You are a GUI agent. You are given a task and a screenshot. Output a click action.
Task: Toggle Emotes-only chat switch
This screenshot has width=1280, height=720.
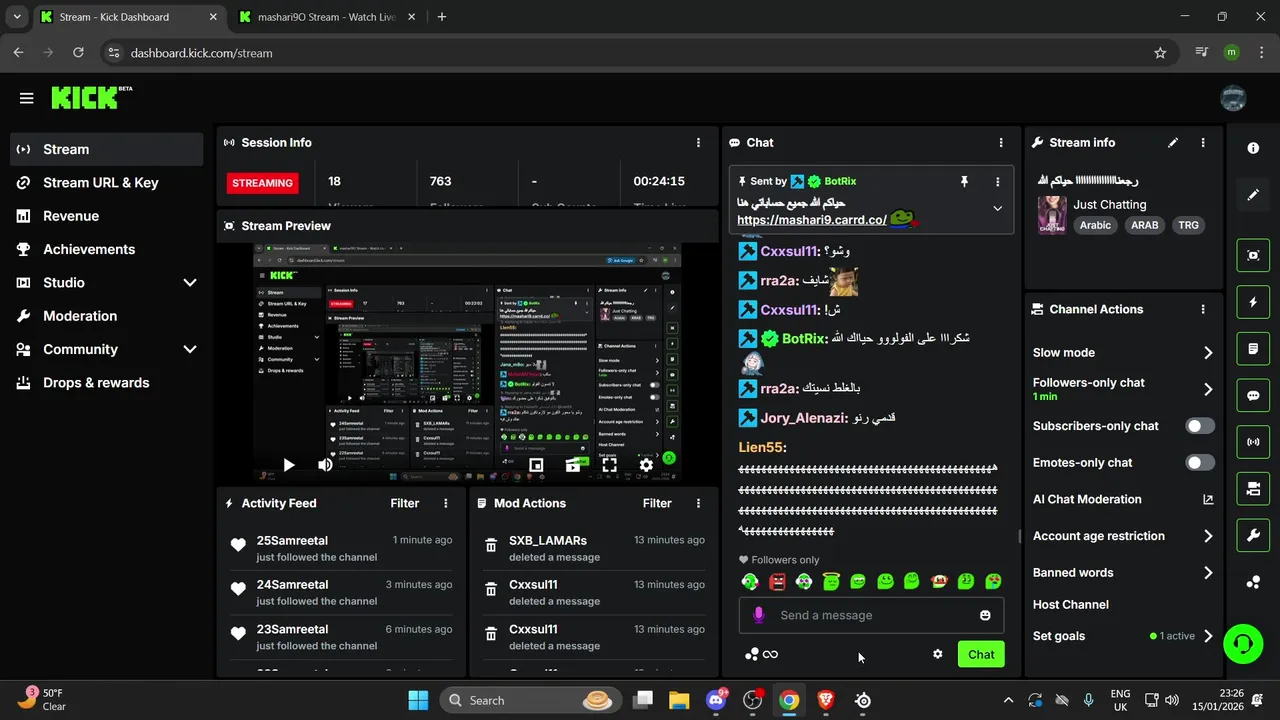[1200, 463]
